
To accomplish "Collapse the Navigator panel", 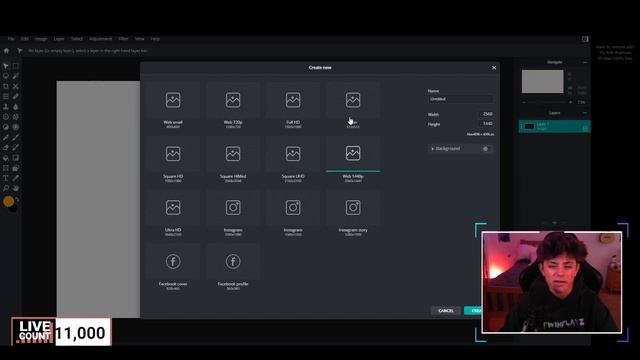I will point(585,62).
